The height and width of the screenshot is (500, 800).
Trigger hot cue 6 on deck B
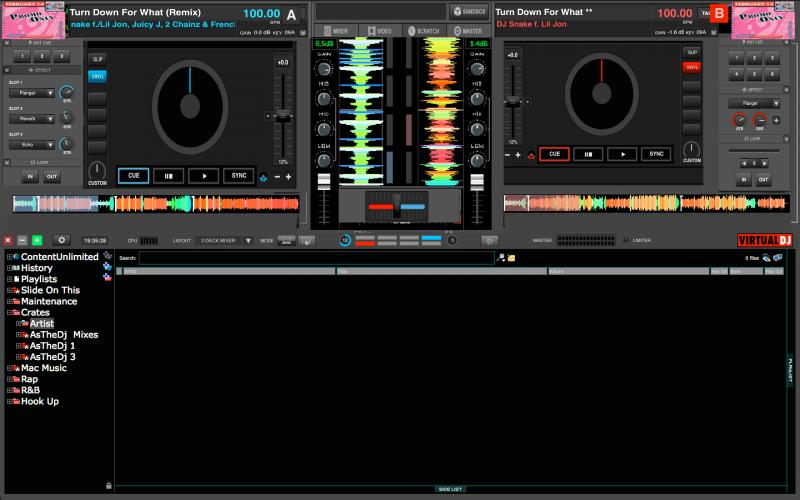coord(772,74)
